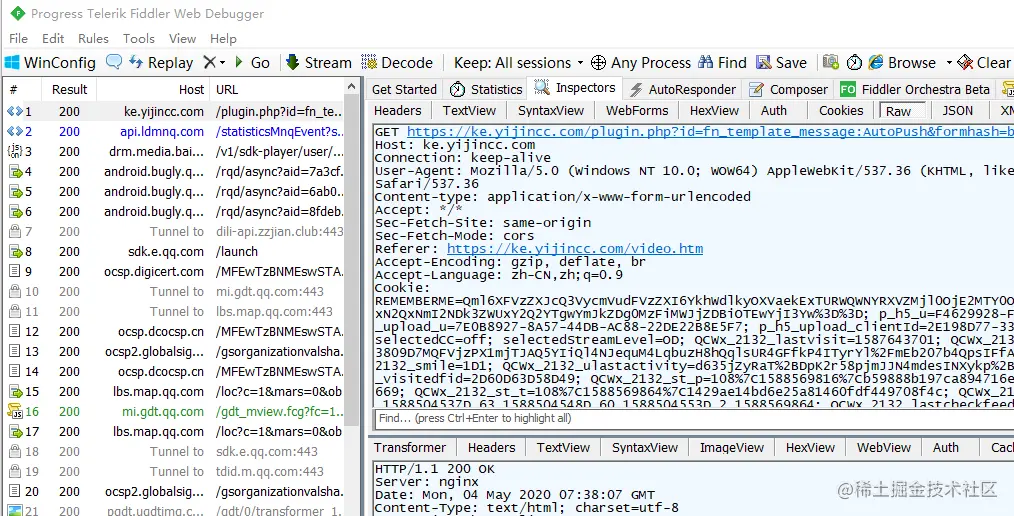Open the AutoResponder tab
The image size is (1014, 516).
(682, 89)
